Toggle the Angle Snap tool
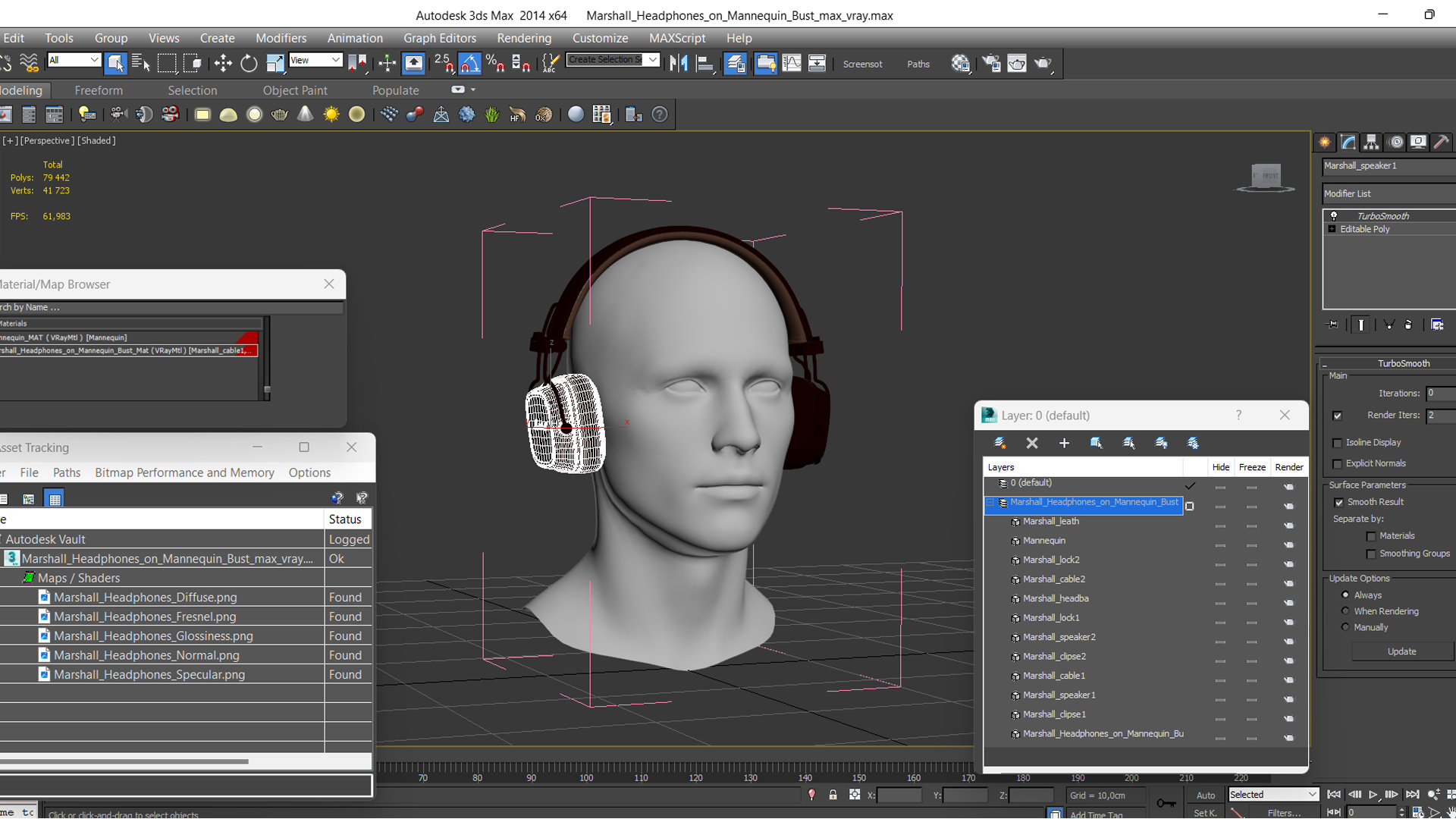Viewport: 1456px width, 819px height. [469, 63]
